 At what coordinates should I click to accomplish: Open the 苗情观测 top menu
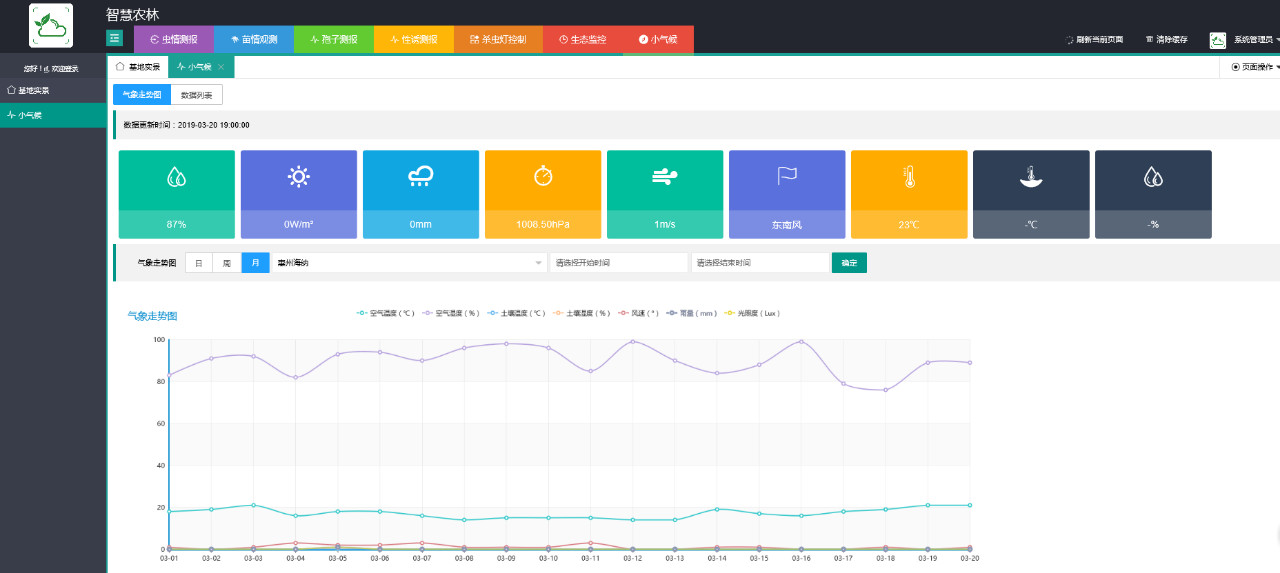(253, 39)
